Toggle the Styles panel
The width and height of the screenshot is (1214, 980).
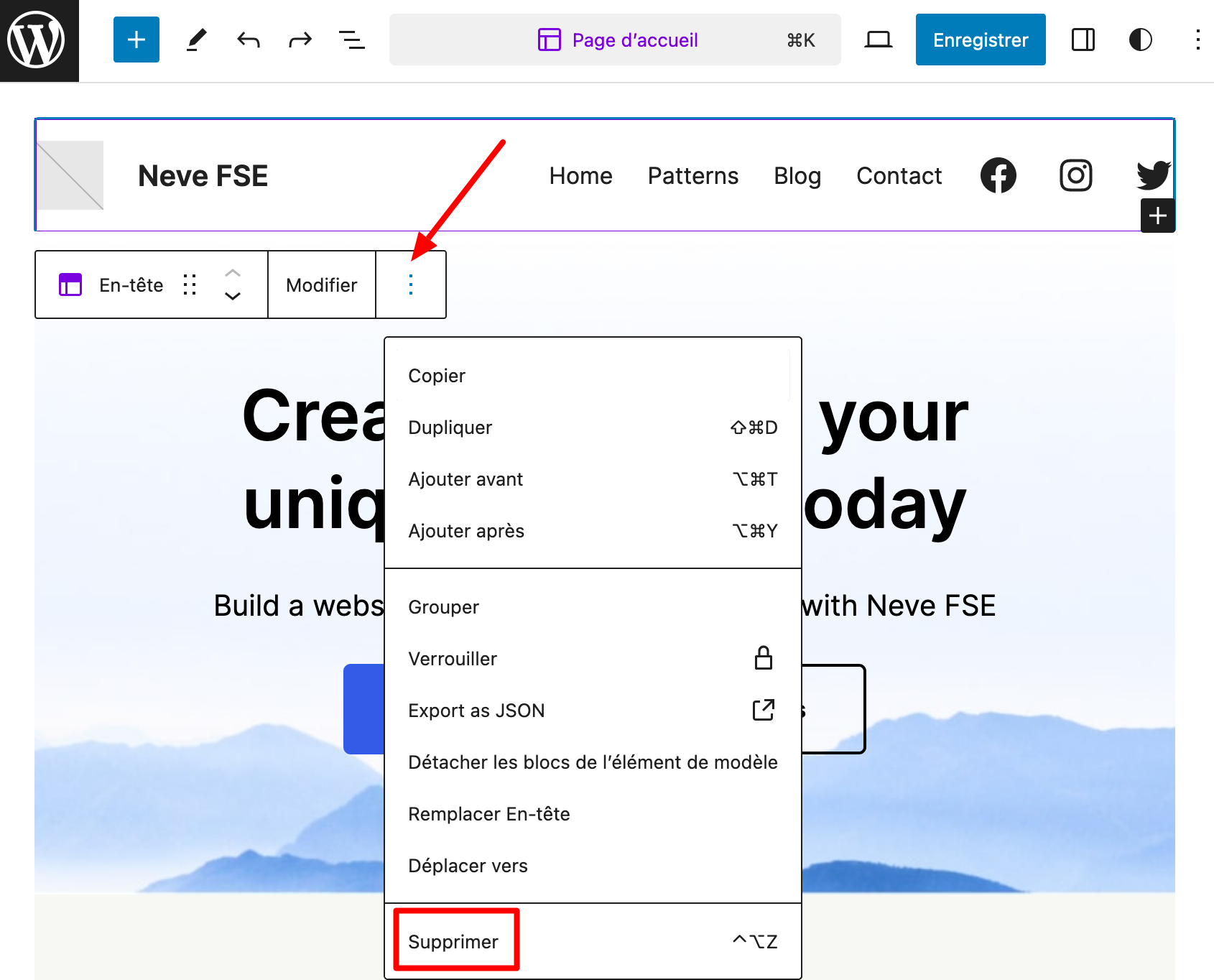point(1140,40)
